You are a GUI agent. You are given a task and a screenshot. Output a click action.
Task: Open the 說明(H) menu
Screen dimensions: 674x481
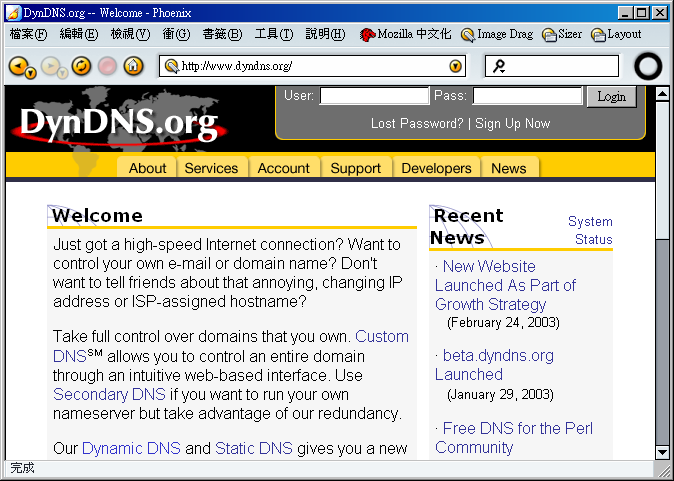pos(325,34)
